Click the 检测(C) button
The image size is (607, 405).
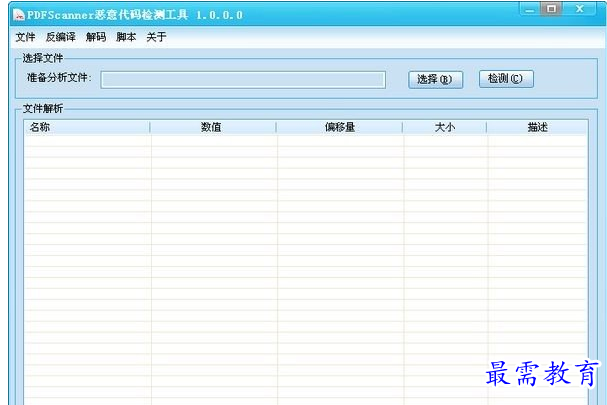pos(506,79)
